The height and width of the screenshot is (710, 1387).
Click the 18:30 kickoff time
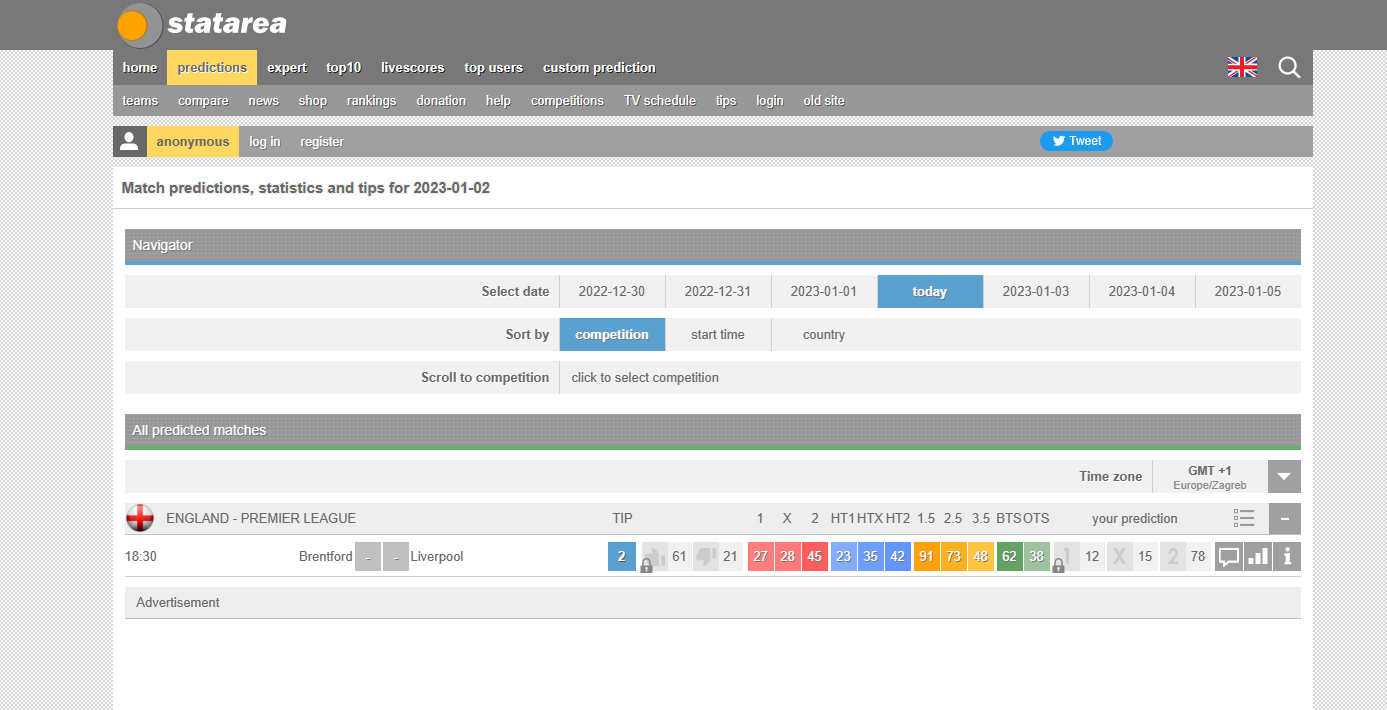141,556
